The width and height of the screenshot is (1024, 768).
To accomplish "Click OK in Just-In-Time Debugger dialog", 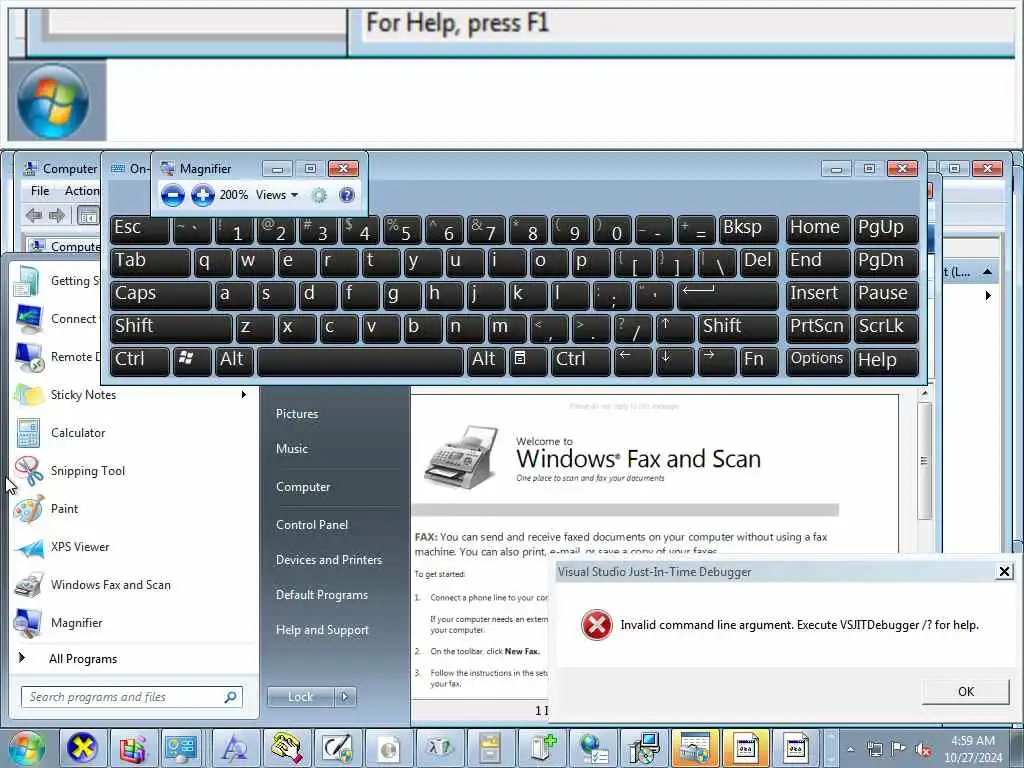I will tap(966, 692).
